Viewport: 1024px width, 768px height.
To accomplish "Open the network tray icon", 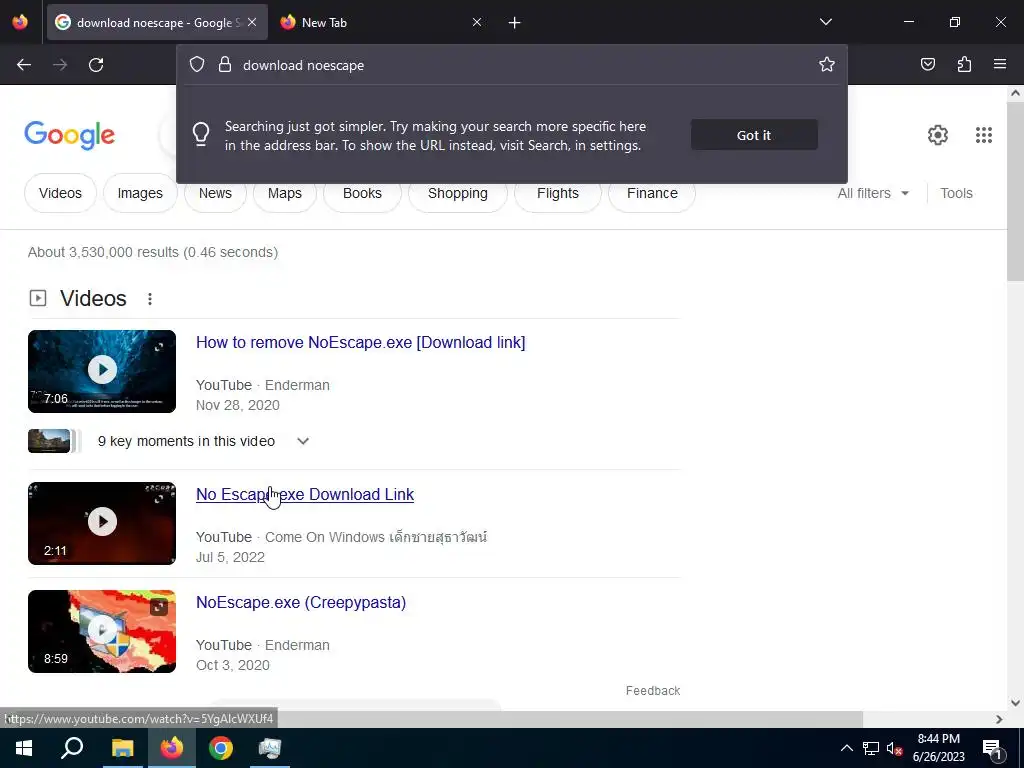I will tap(871, 748).
